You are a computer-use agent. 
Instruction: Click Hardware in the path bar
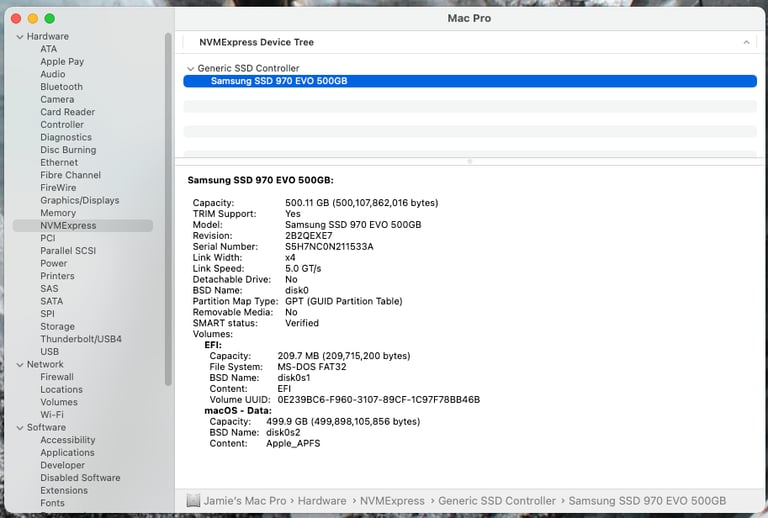322,501
